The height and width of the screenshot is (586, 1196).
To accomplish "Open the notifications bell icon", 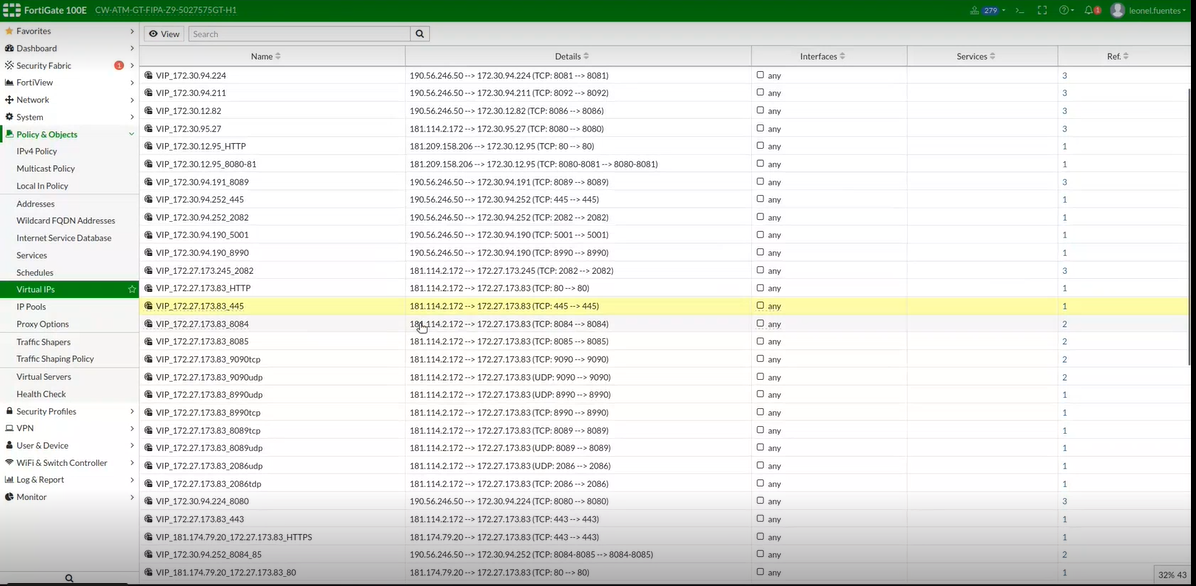I will click(1091, 10).
